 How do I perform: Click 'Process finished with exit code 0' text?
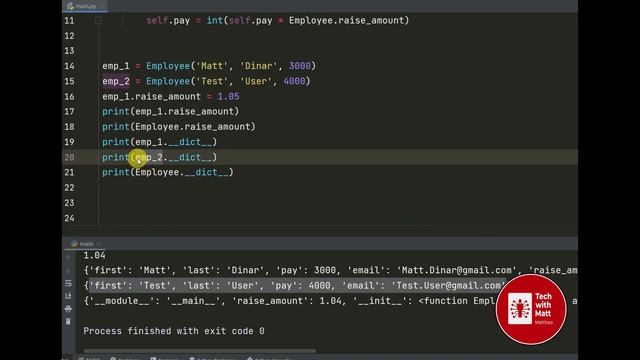[174, 331]
